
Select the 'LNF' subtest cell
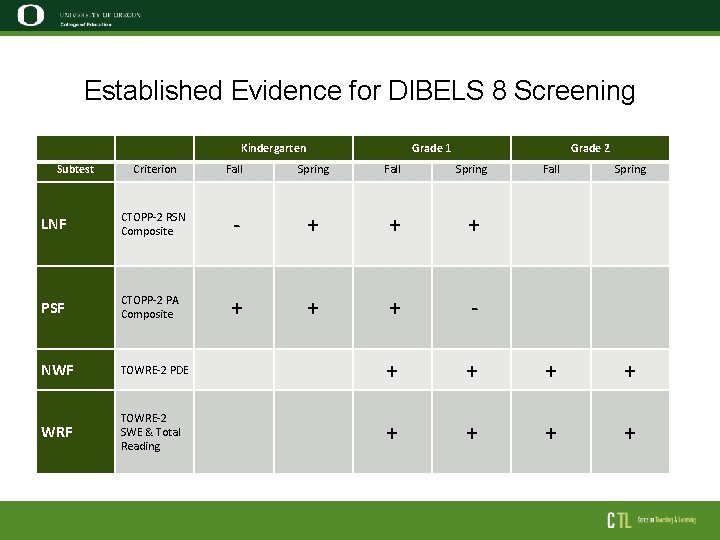coord(75,224)
